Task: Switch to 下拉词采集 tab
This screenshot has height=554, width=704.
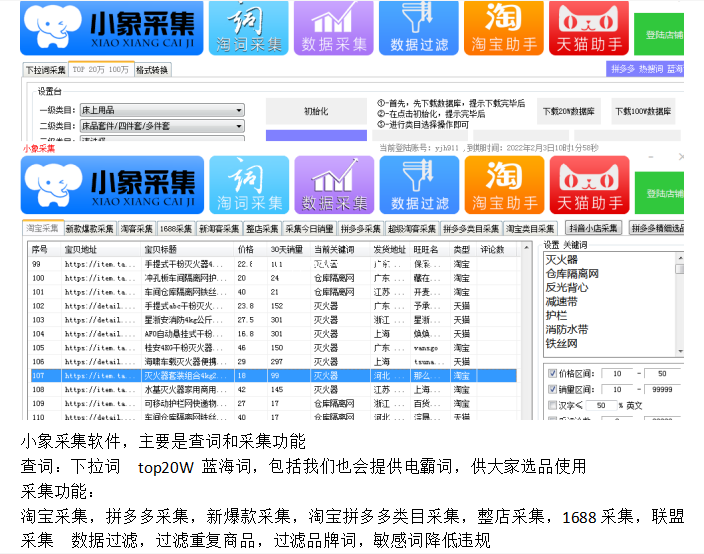Action: point(45,70)
